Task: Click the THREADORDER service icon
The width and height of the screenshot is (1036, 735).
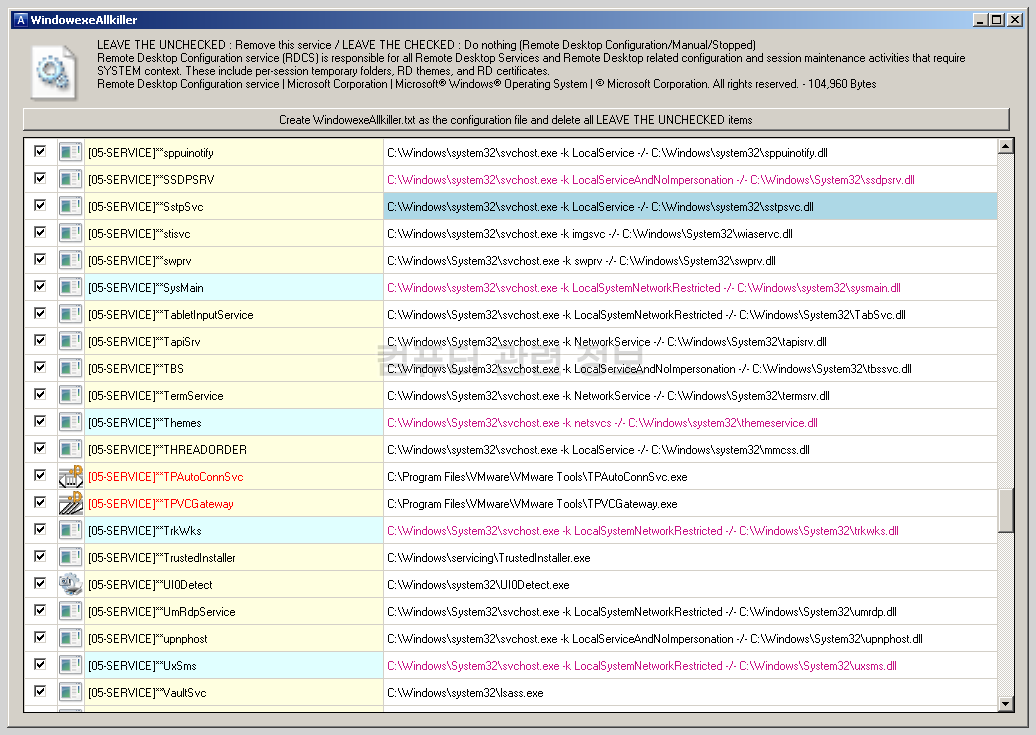Action: pyautogui.click(x=70, y=449)
